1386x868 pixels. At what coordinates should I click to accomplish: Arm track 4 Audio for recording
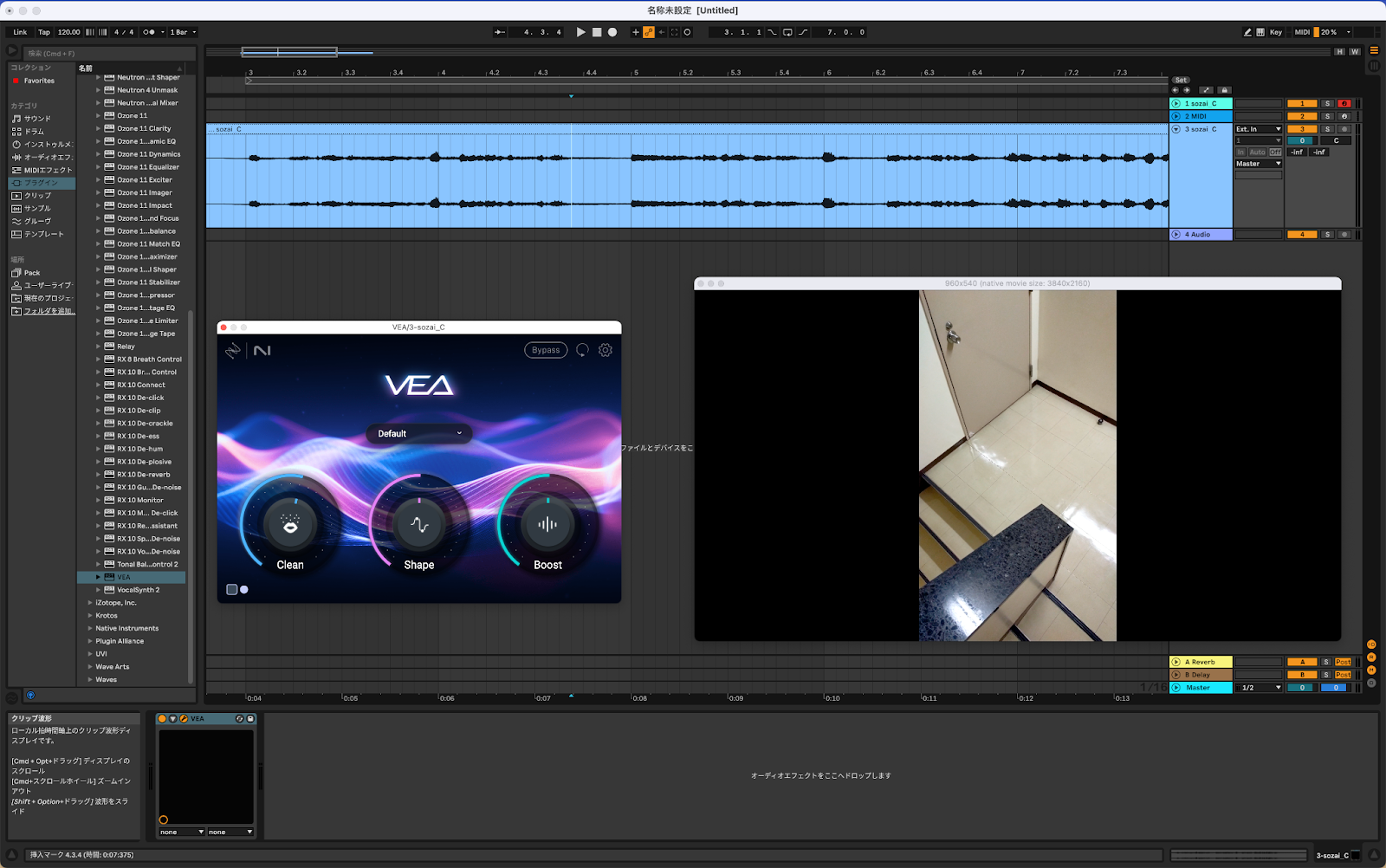1344,235
